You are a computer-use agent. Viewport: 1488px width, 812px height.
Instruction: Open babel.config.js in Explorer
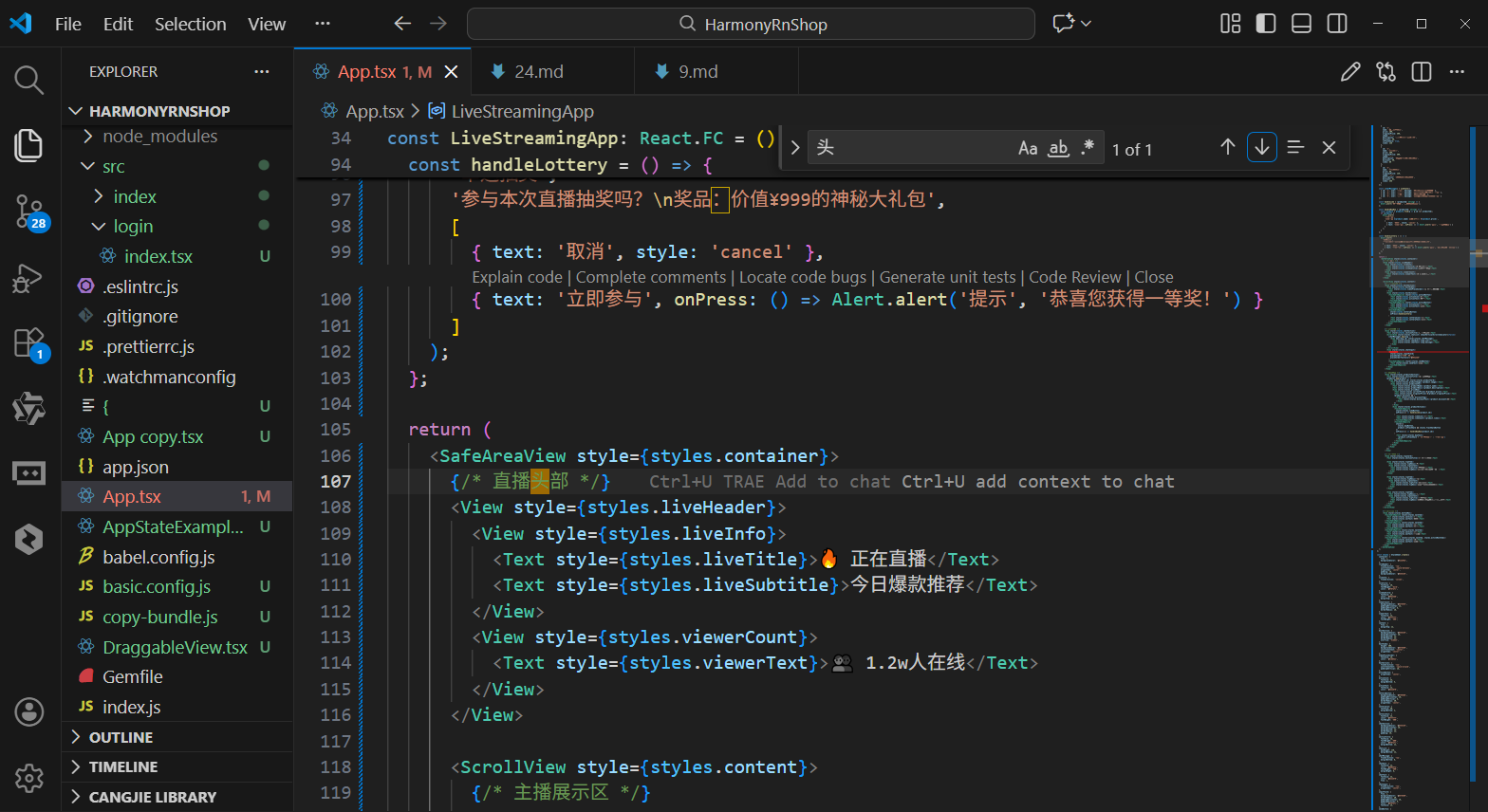(158, 557)
